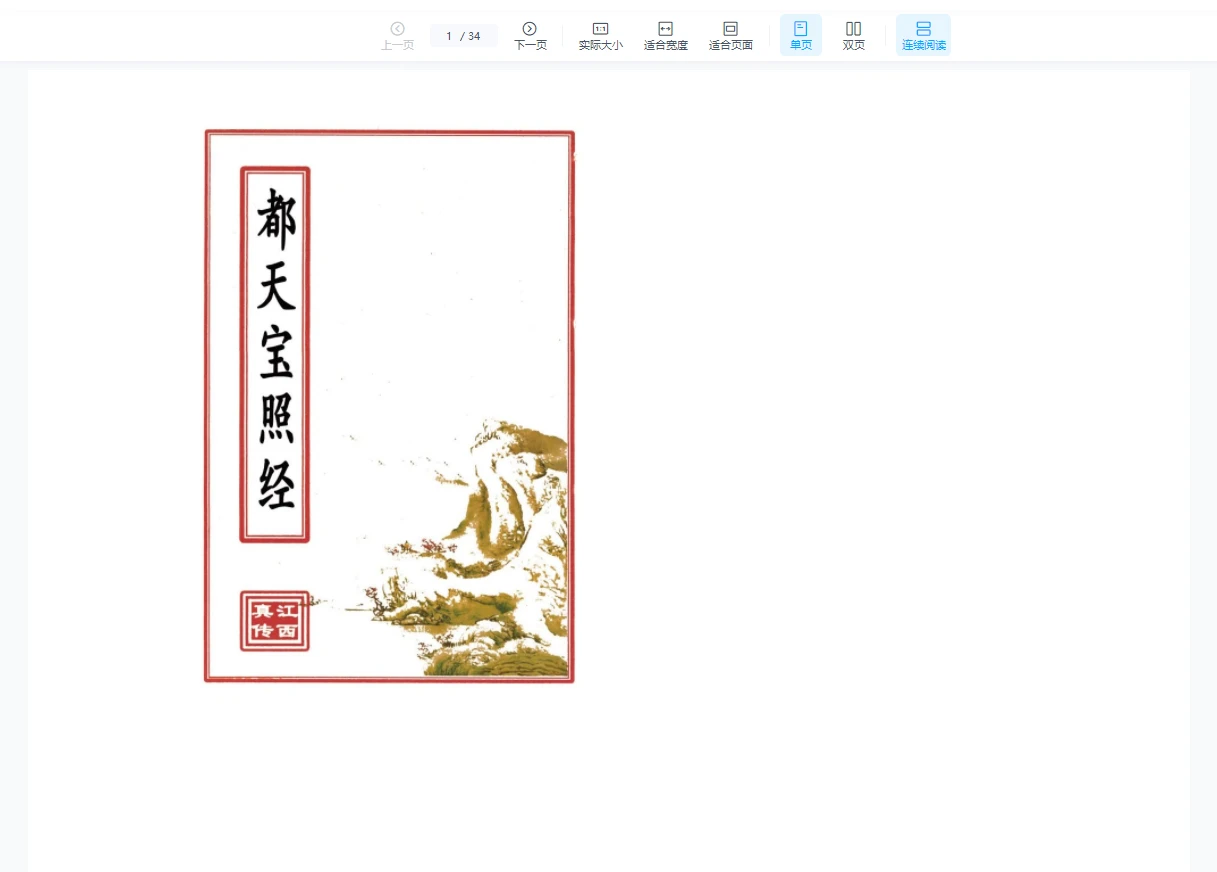Switch to double page view (双页)
Viewport: 1217px width, 872px height.
point(853,35)
